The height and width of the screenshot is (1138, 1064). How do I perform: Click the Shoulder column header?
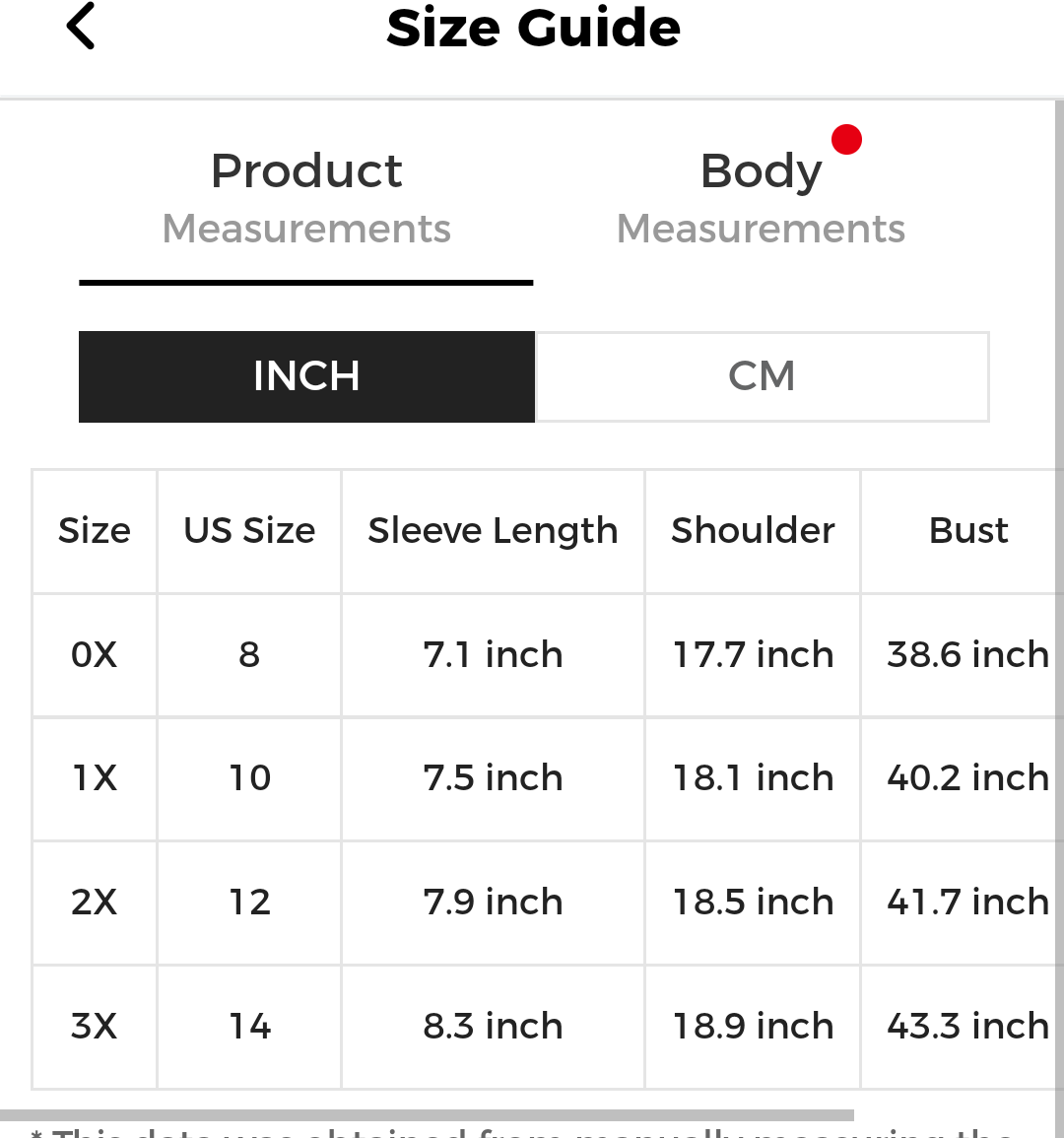(753, 531)
